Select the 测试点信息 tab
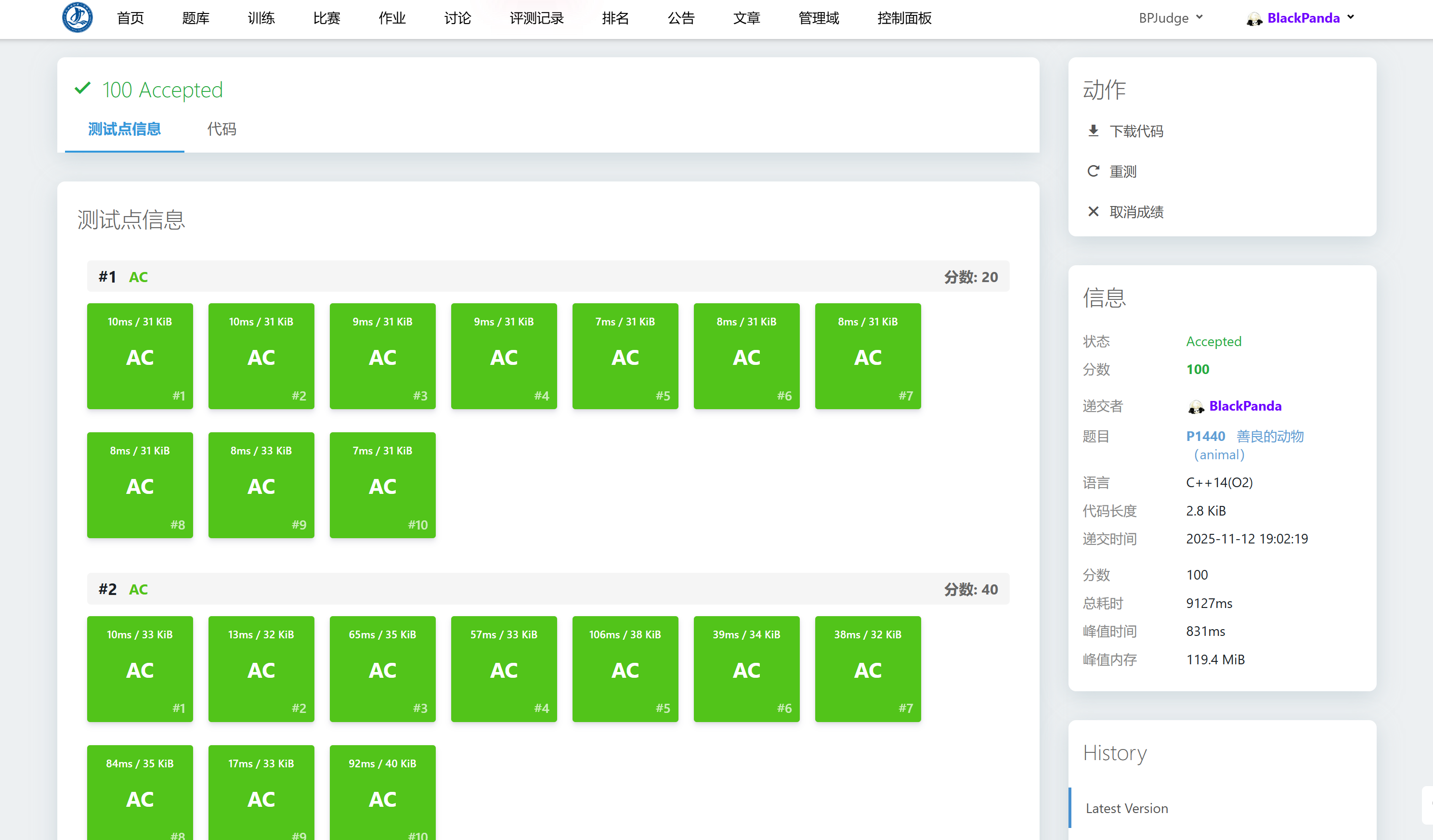 pyautogui.click(x=124, y=129)
